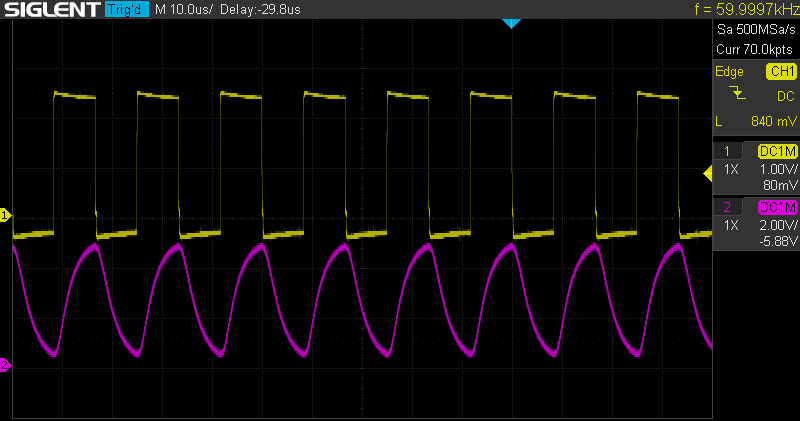Click the channel 2 number box
This screenshot has width=800, height=421.
727,207
